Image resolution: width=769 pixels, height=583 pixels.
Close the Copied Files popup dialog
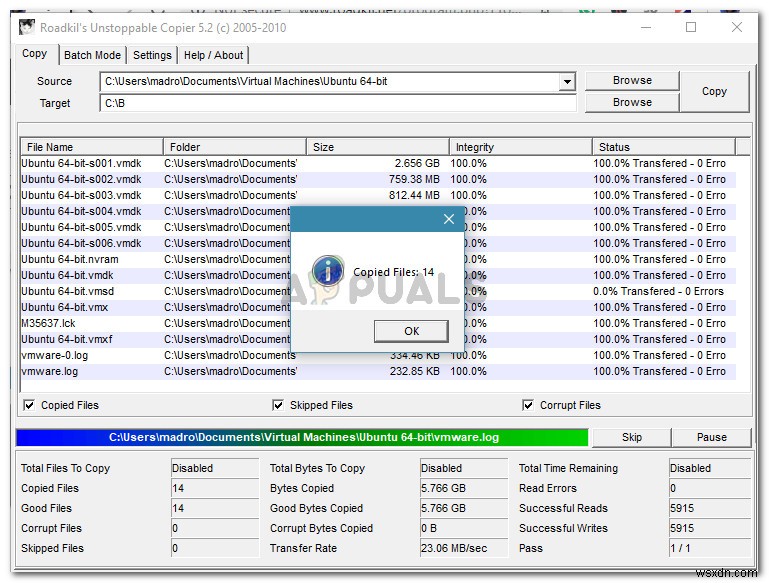click(448, 220)
